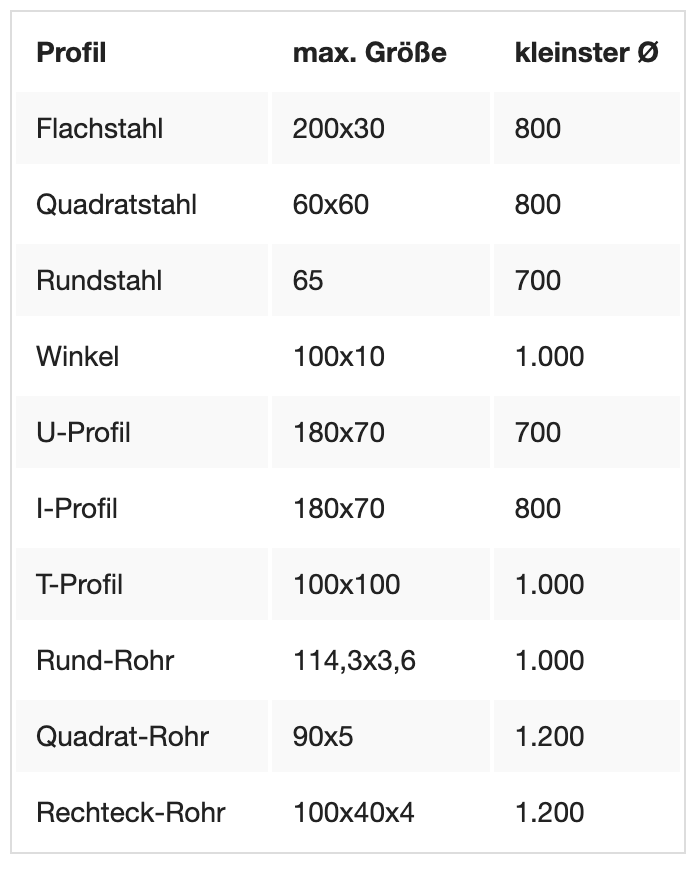Select the Quadratstahl row label

point(116,205)
